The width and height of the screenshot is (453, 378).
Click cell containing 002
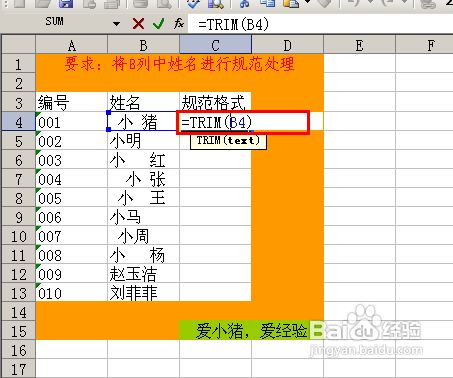(x=72, y=140)
